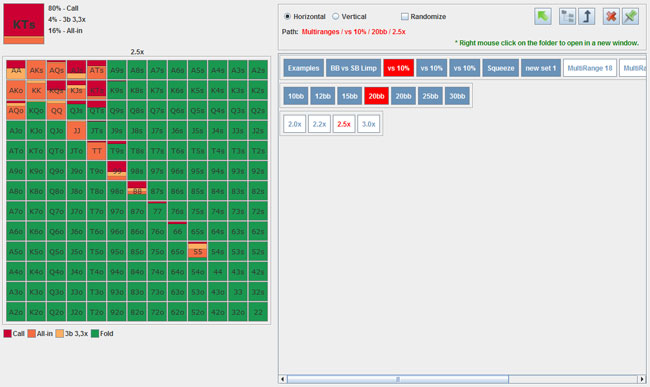
Task: Select the 99 pair cell in the grid
Action: (x=117, y=171)
